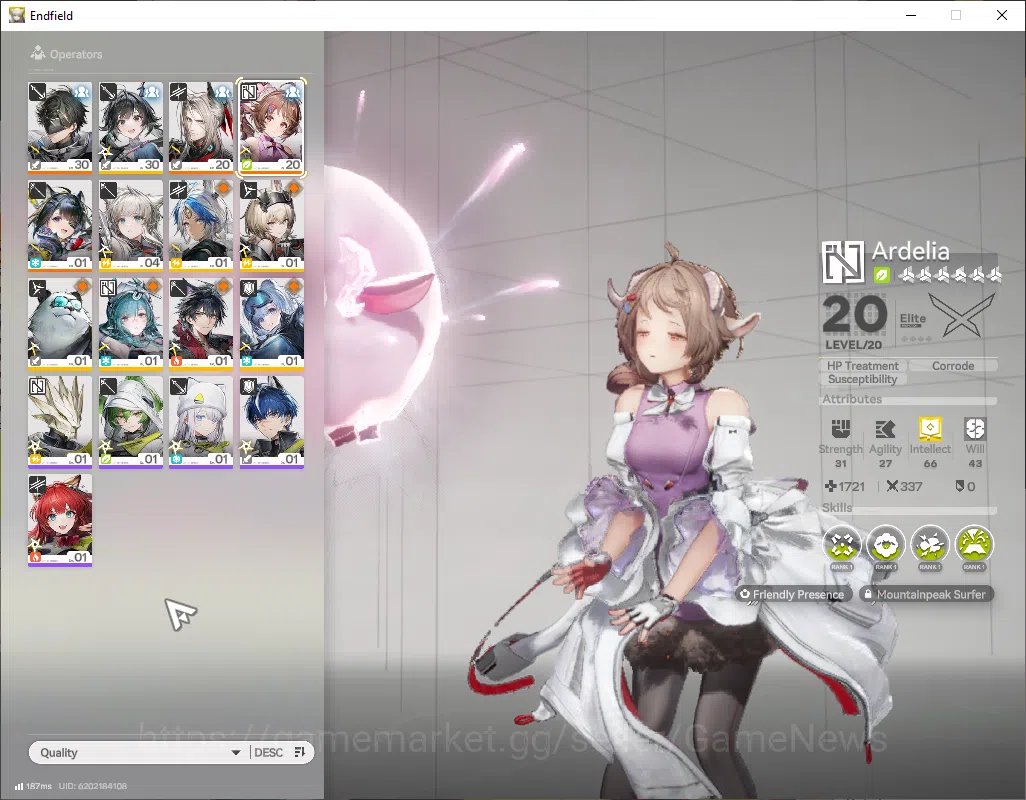Click the highlighted yellow Intellect icon
This screenshot has height=800, width=1026.
[x=930, y=429]
